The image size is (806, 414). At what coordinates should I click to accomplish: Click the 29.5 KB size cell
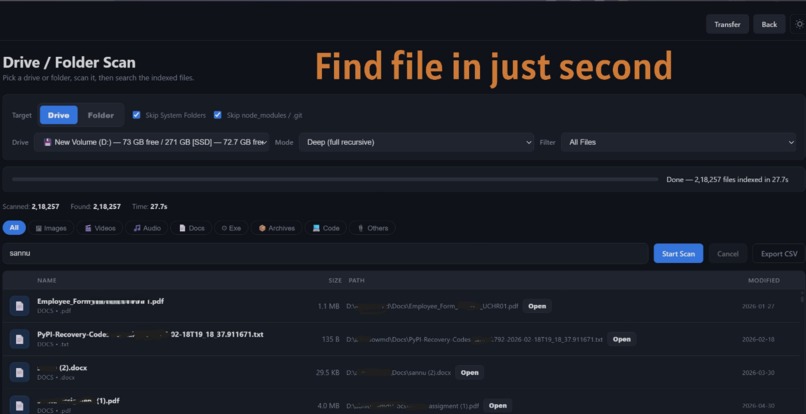pyautogui.click(x=327, y=372)
